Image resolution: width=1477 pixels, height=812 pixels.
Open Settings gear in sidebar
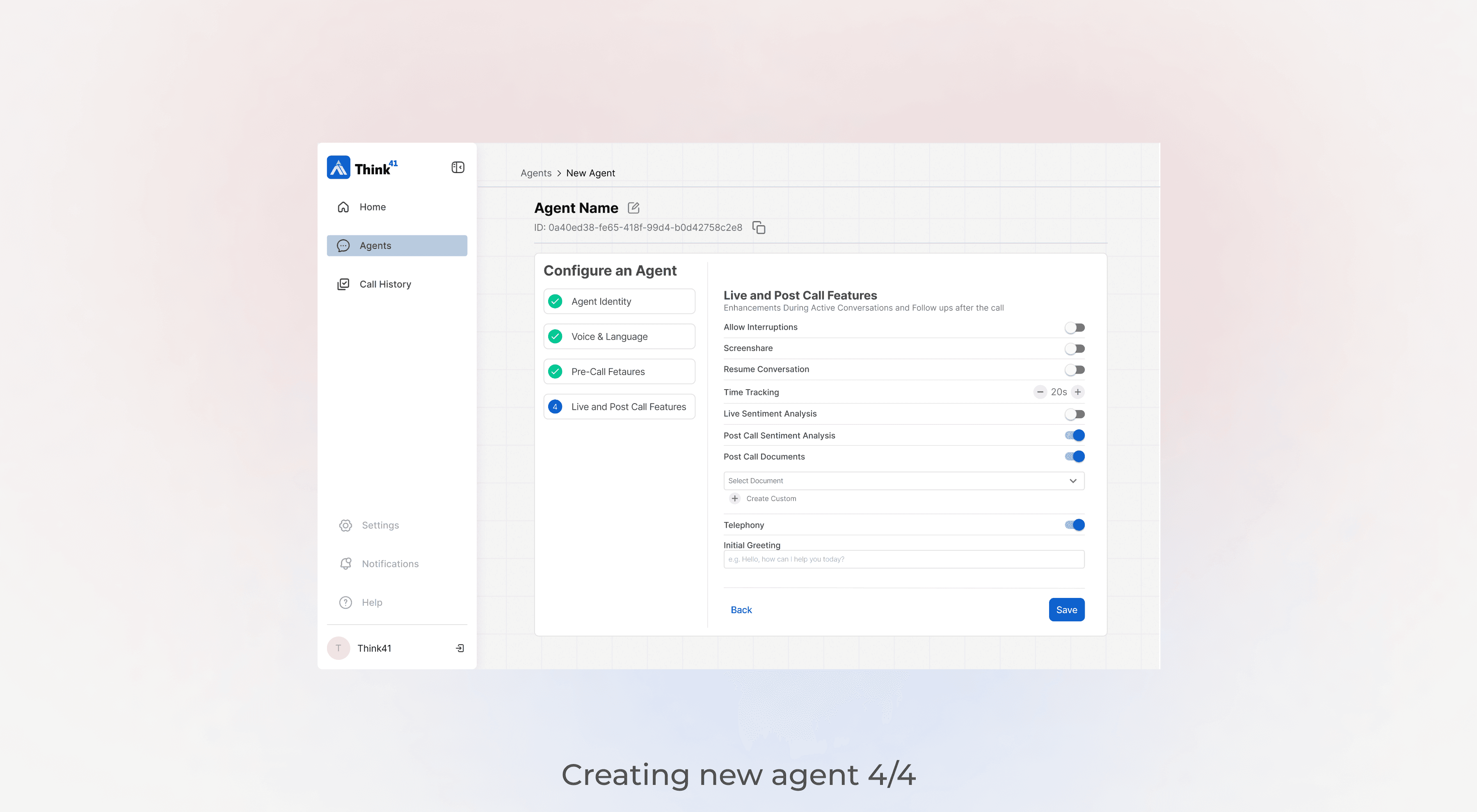click(x=345, y=525)
